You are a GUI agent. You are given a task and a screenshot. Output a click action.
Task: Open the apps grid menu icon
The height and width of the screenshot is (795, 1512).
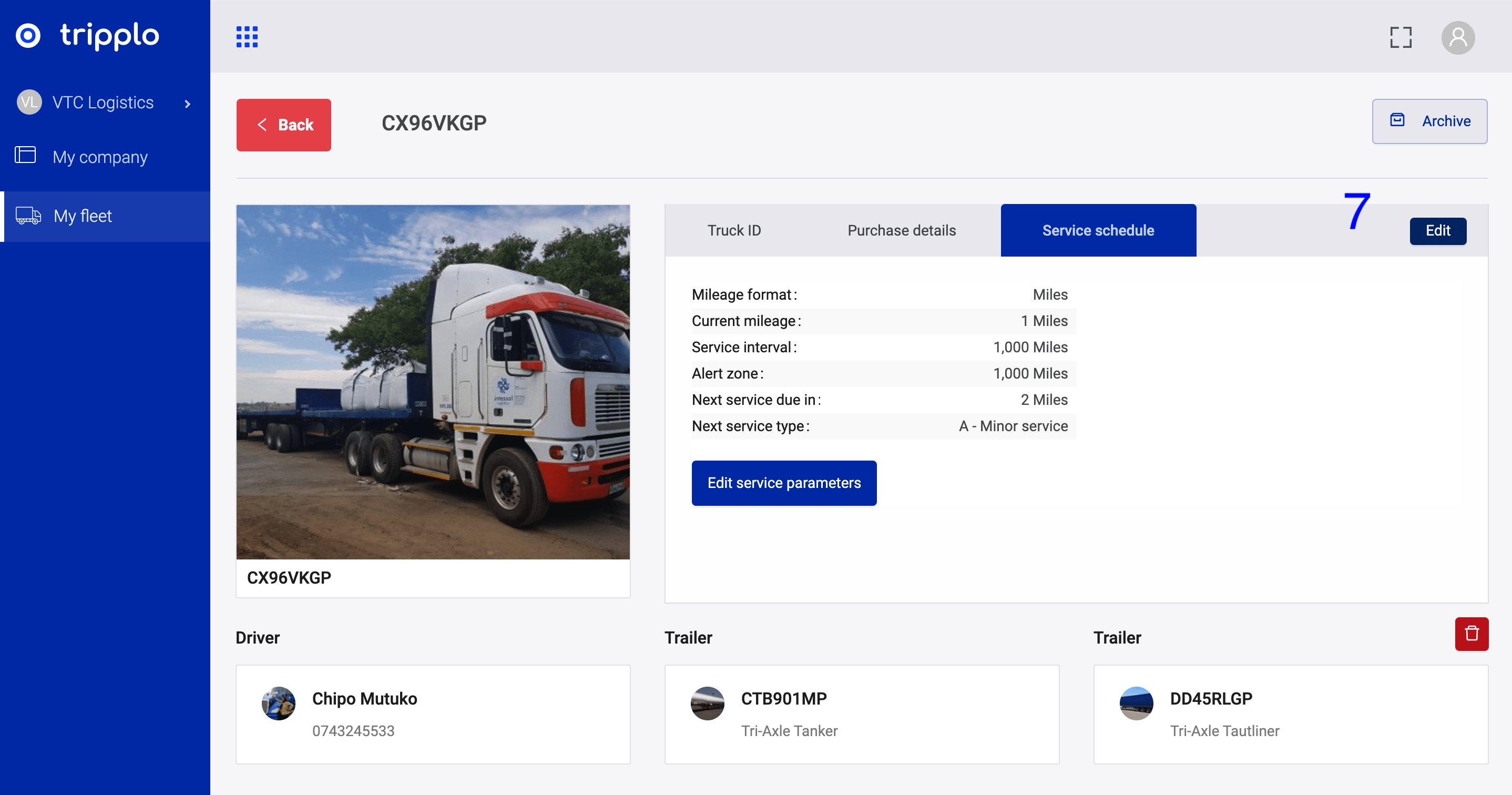click(x=247, y=36)
